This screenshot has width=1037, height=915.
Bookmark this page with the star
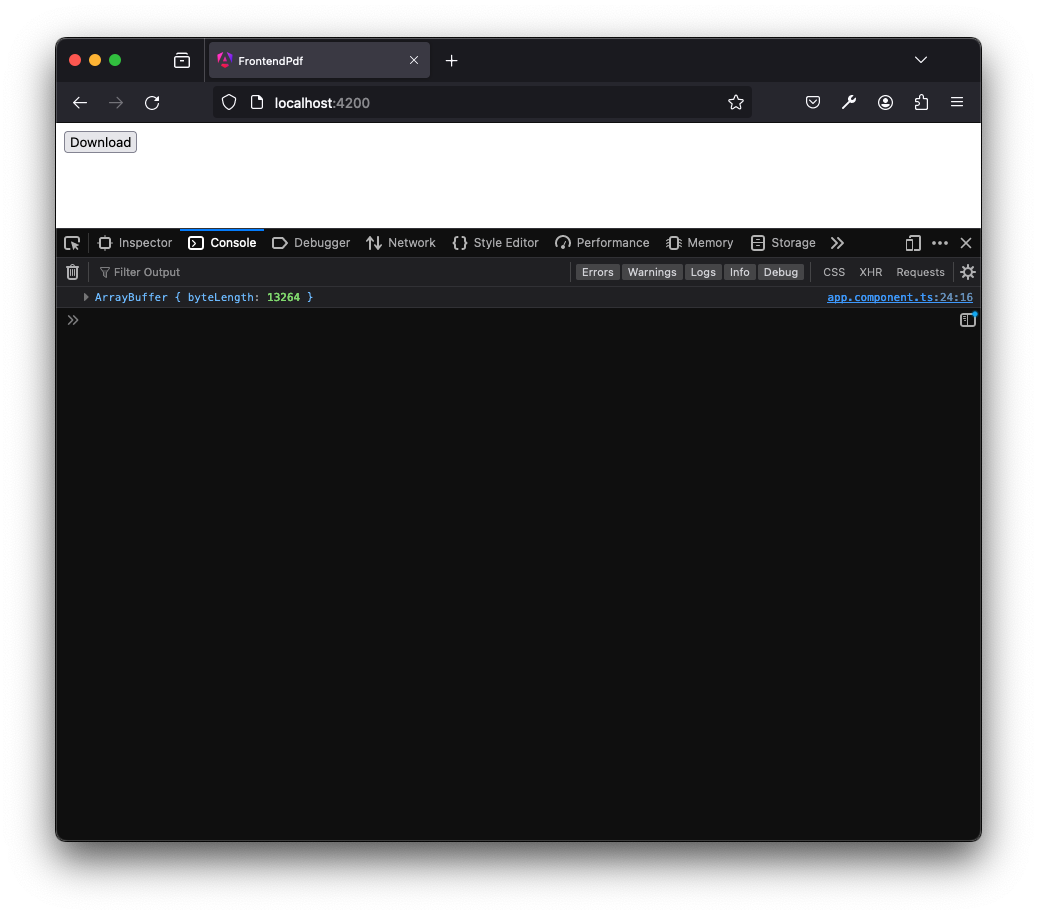tap(736, 102)
